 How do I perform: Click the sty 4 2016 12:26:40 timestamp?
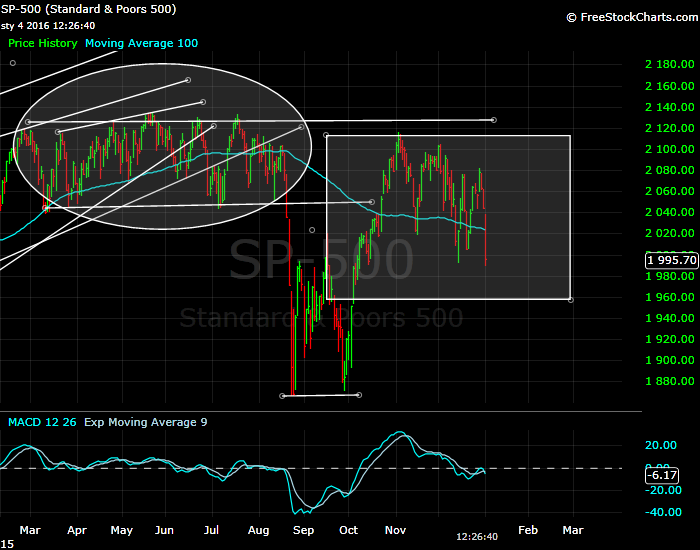click(48, 26)
